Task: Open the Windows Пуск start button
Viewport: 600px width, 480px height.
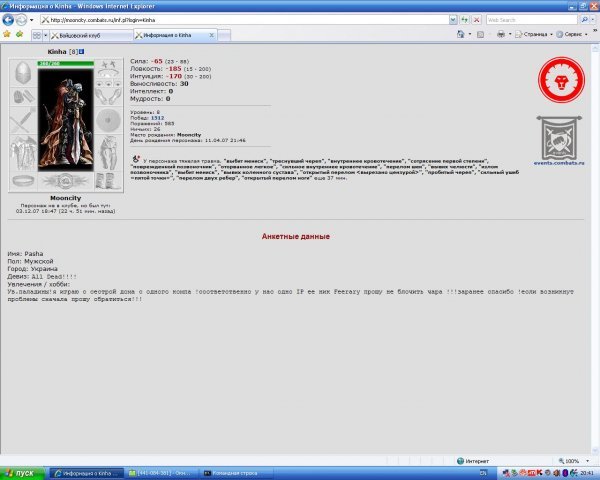Action: click(x=22, y=473)
